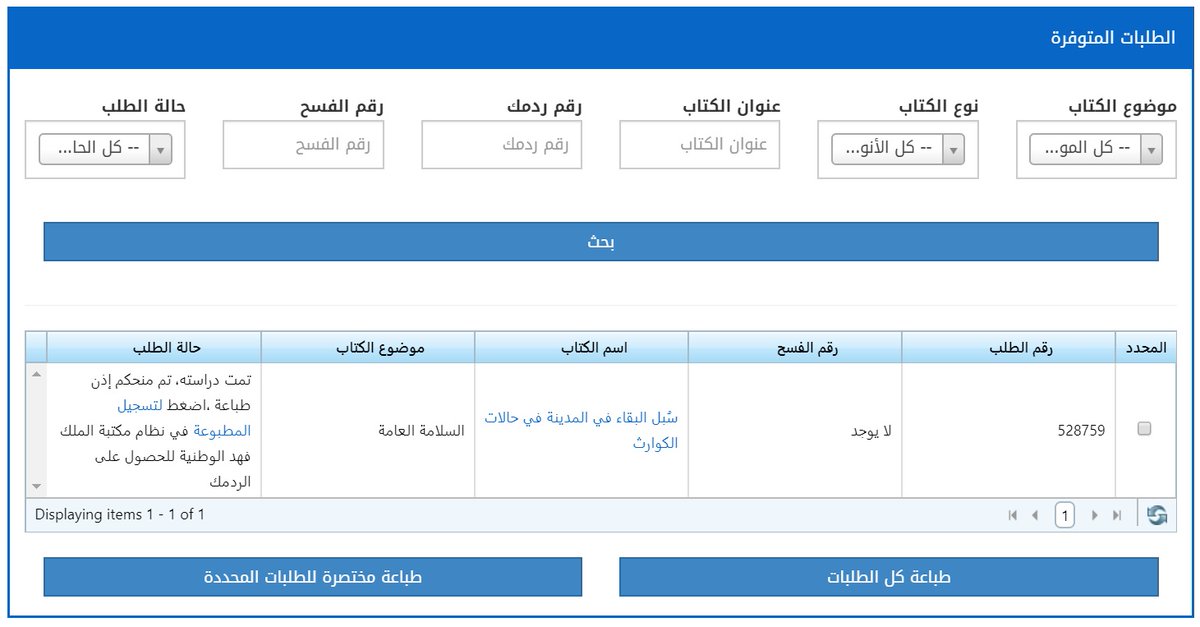Viewport: 1200px width, 627px height.
Task: Go to next page of grid
Action: [1094, 515]
